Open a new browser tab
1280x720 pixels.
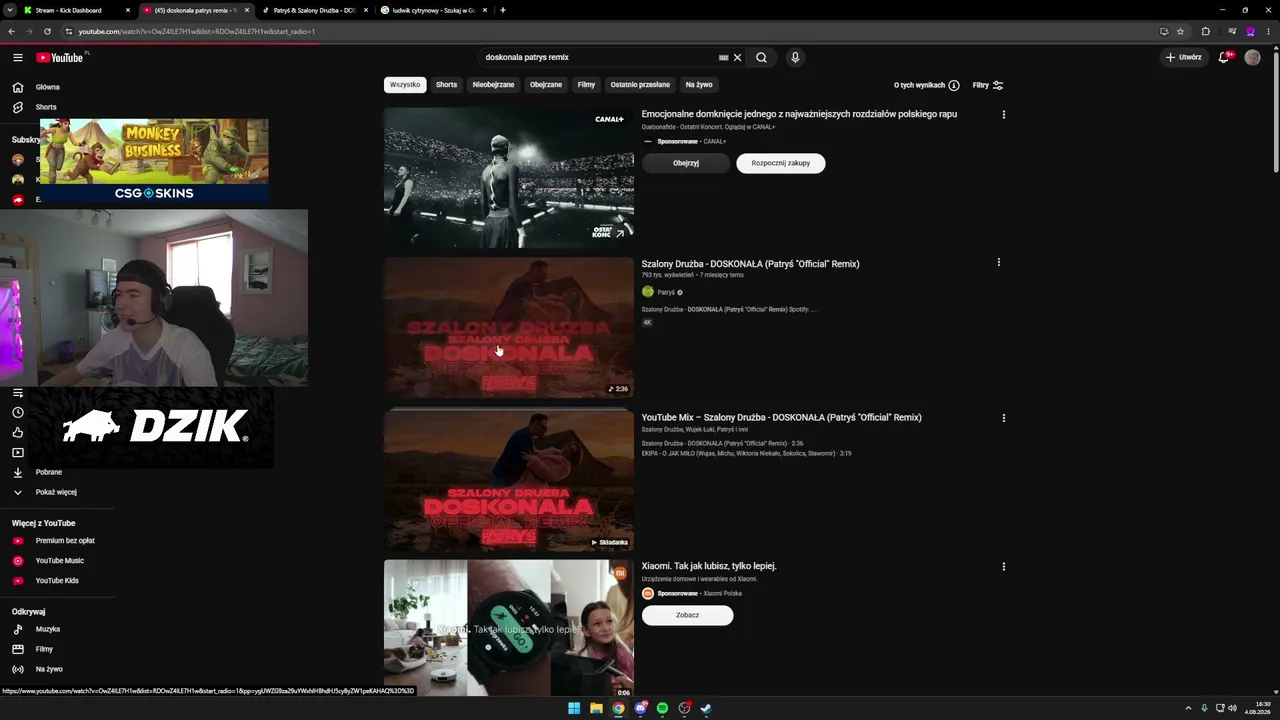[x=503, y=10]
